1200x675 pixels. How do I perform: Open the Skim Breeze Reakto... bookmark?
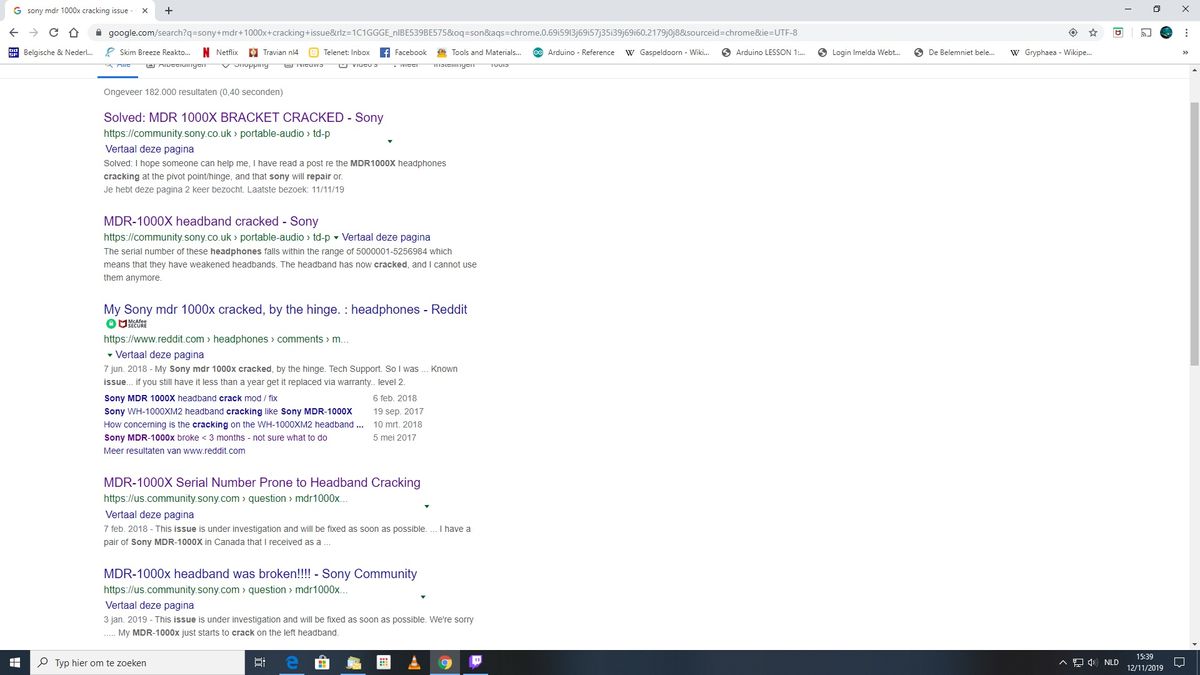148,52
